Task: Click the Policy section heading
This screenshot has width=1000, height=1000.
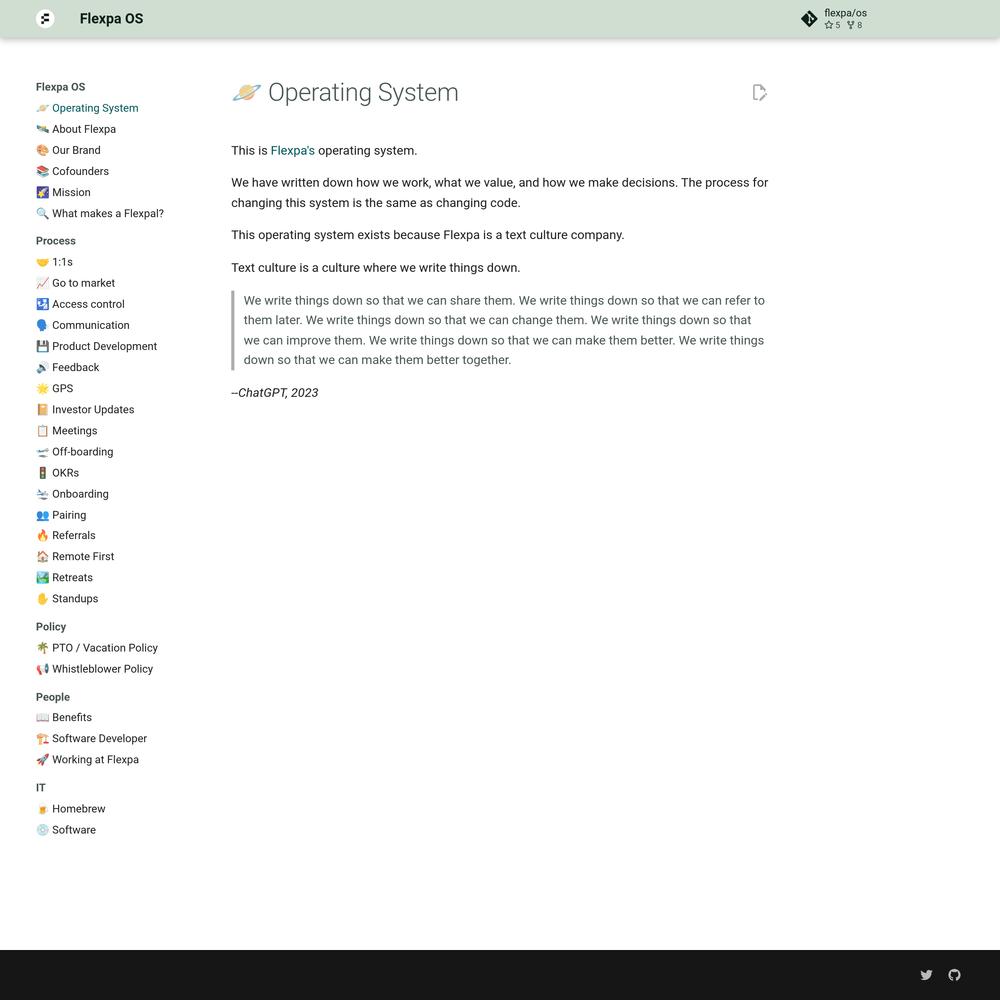Action: click(51, 626)
